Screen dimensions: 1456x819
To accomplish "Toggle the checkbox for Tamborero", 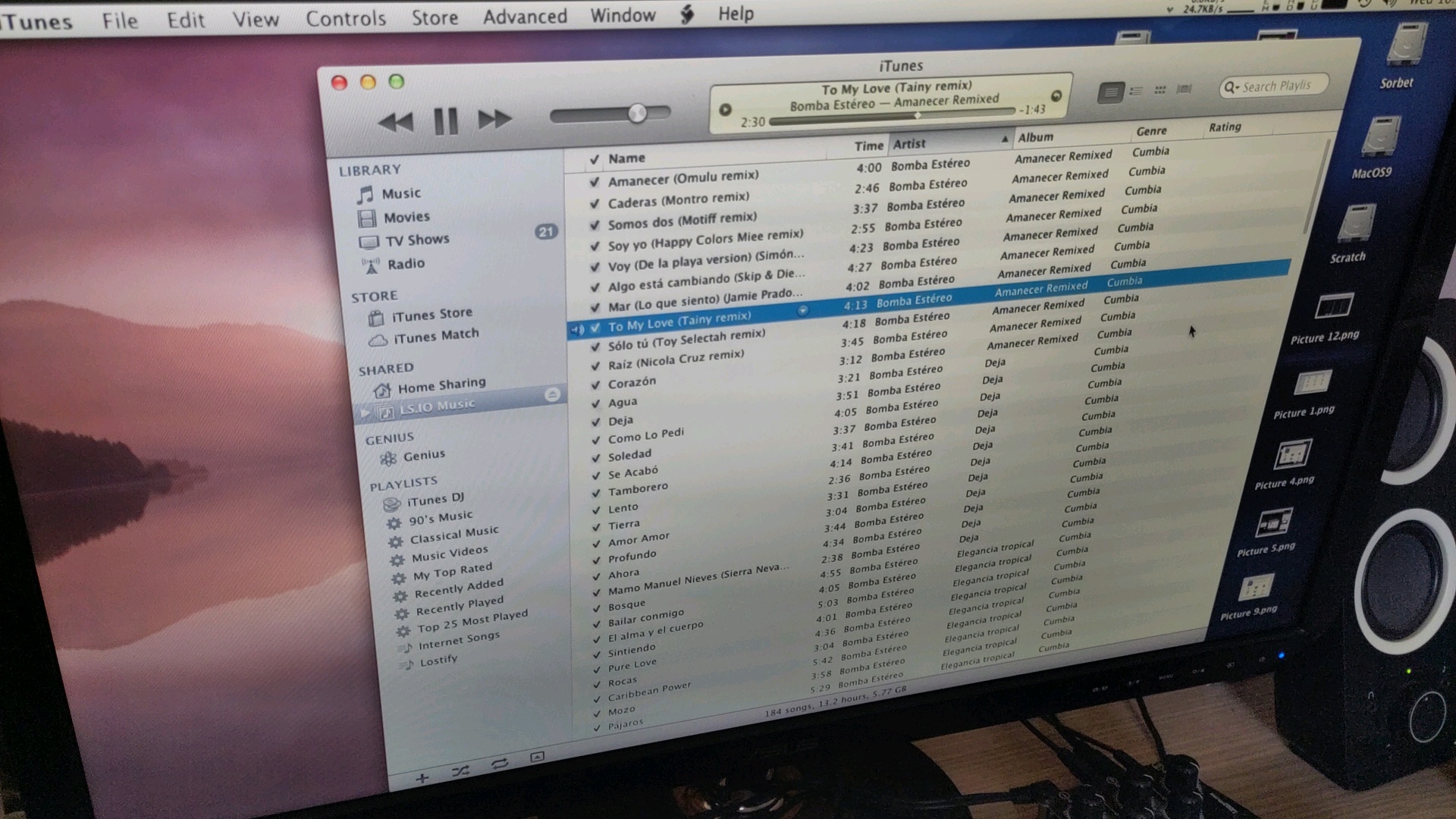I will point(596,492).
